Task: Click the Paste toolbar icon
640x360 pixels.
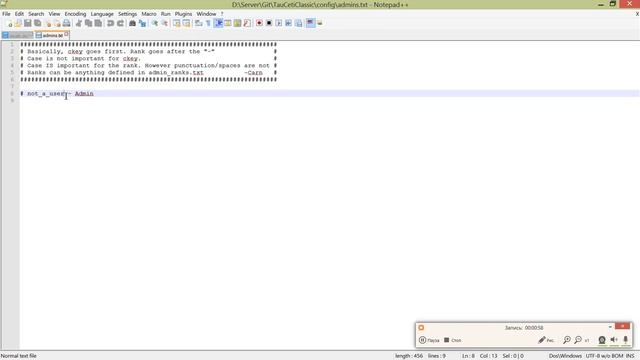Action: pos(98,23)
